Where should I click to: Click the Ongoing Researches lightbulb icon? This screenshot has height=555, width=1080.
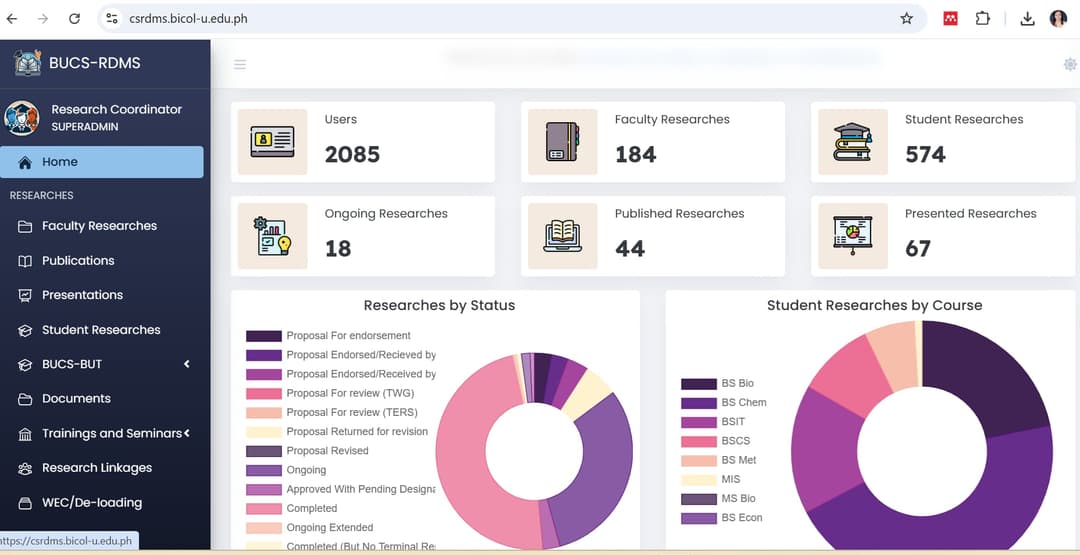pyautogui.click(x=272, y=236)
